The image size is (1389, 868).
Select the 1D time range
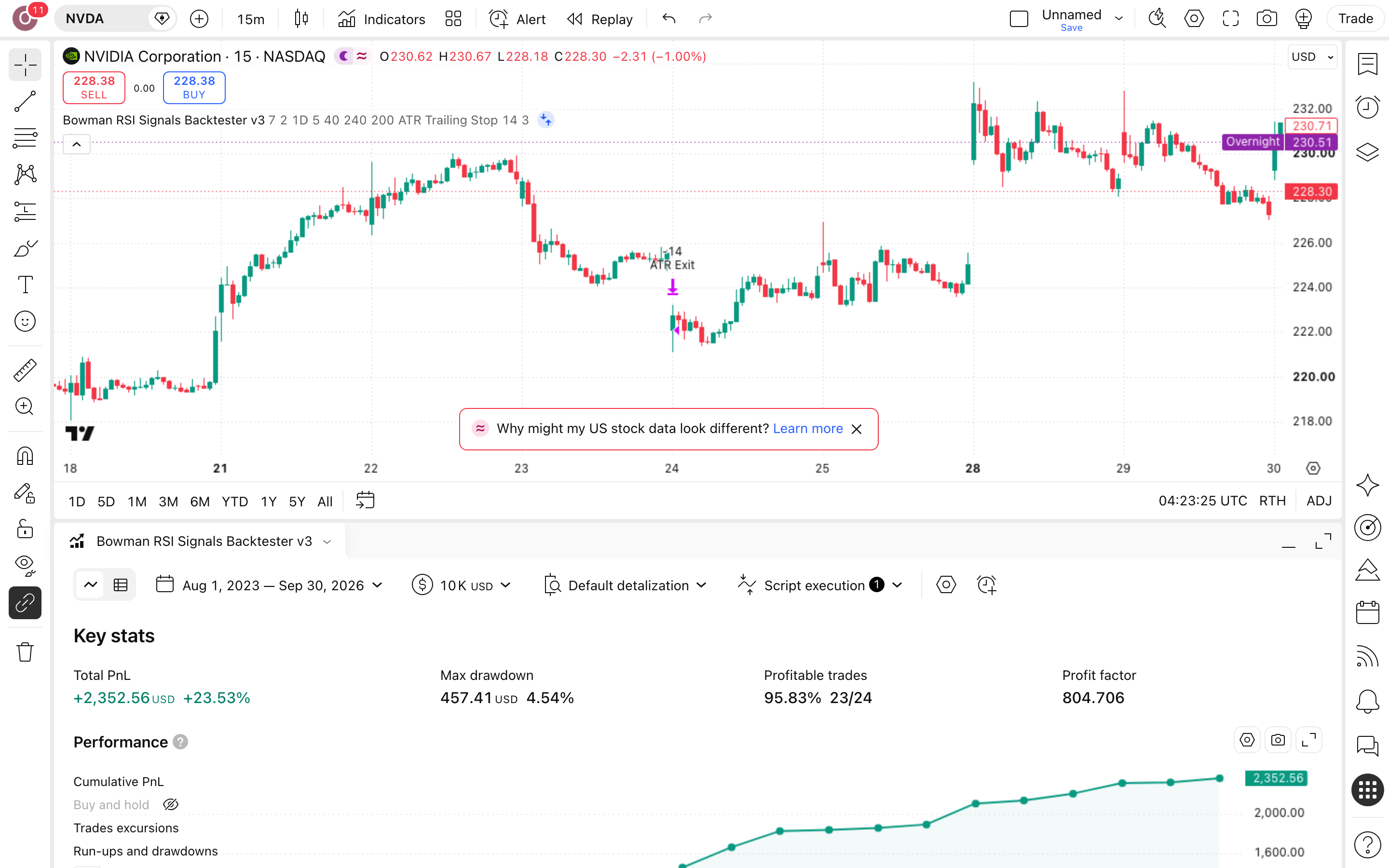point(77,501)
